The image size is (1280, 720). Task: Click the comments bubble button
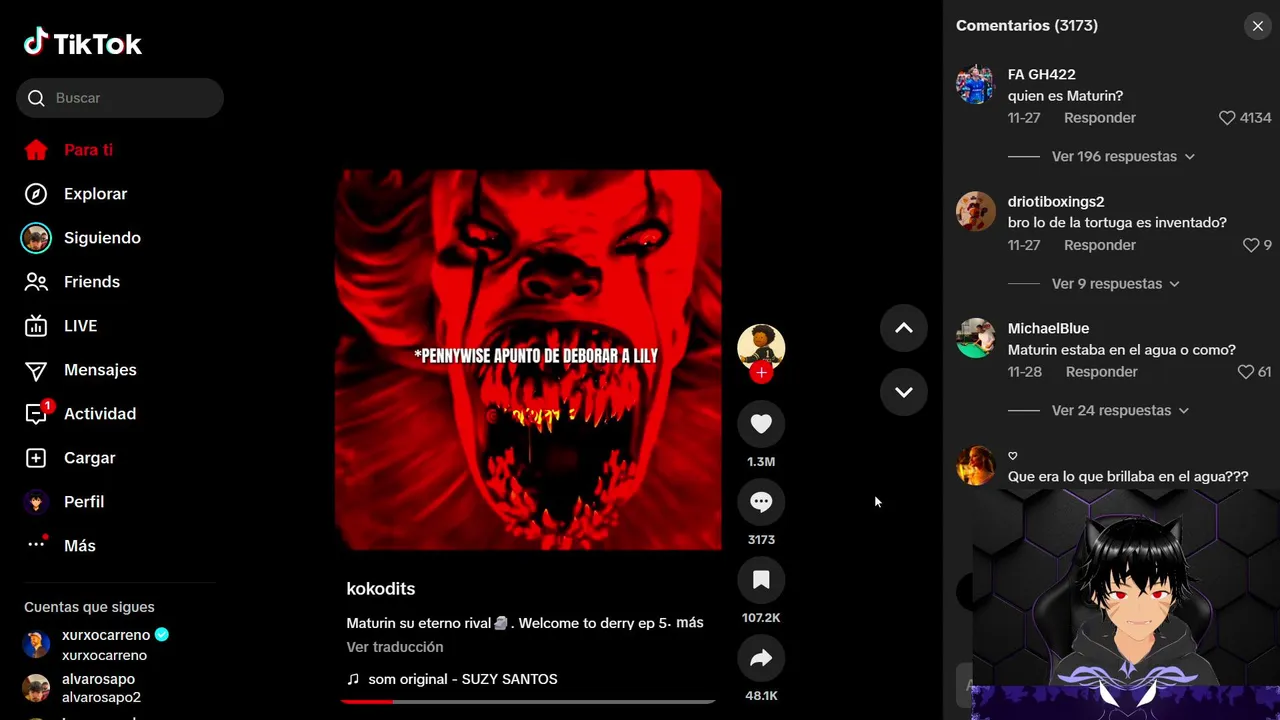click(x=761, y=502)
